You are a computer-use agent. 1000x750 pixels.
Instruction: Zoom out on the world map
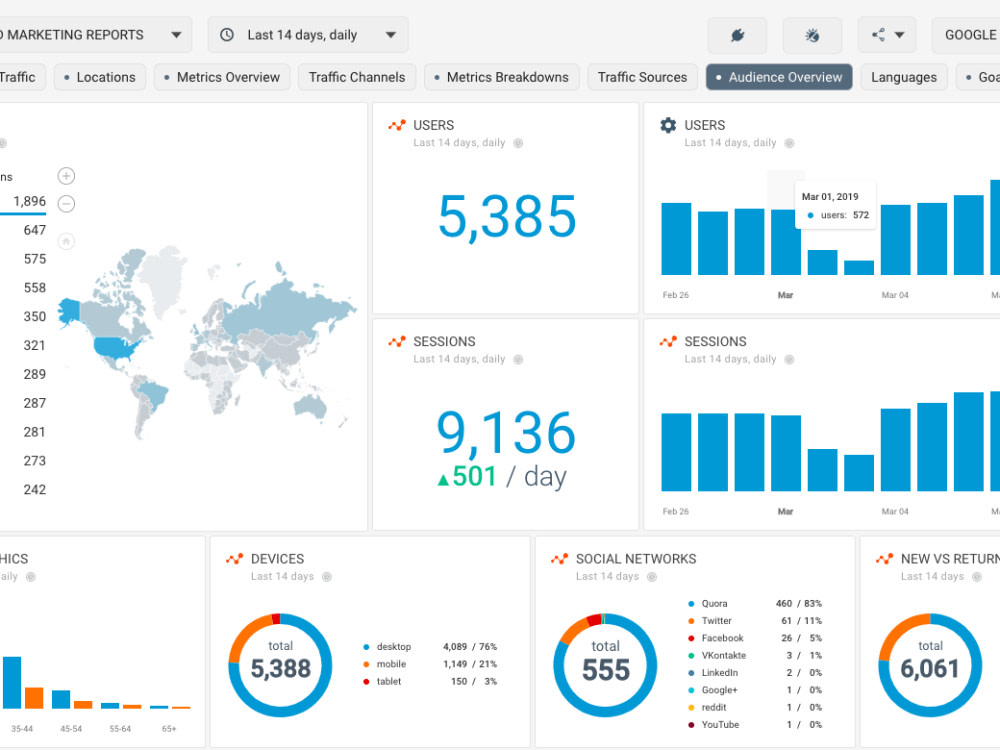[66, 203]
